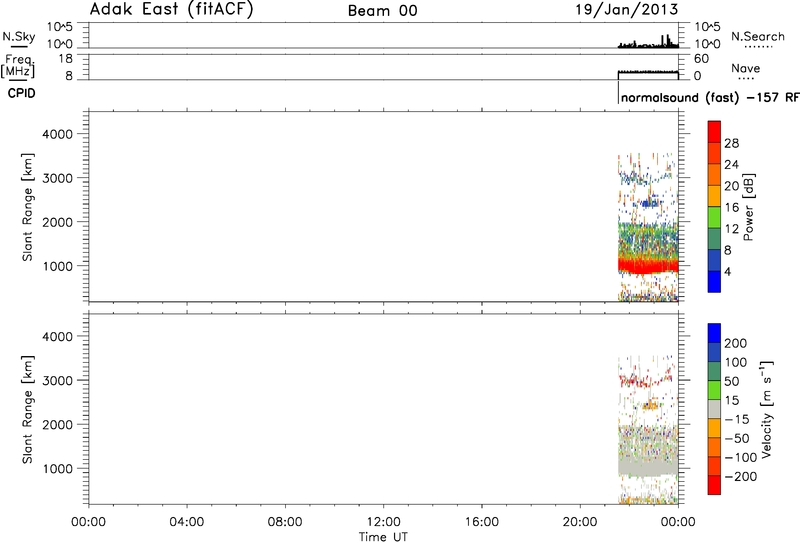This screenshot has height=543, width=800.
Task: Click the red high-power band in the power panel
Action: pyautogui.click(x=648, y=265)
